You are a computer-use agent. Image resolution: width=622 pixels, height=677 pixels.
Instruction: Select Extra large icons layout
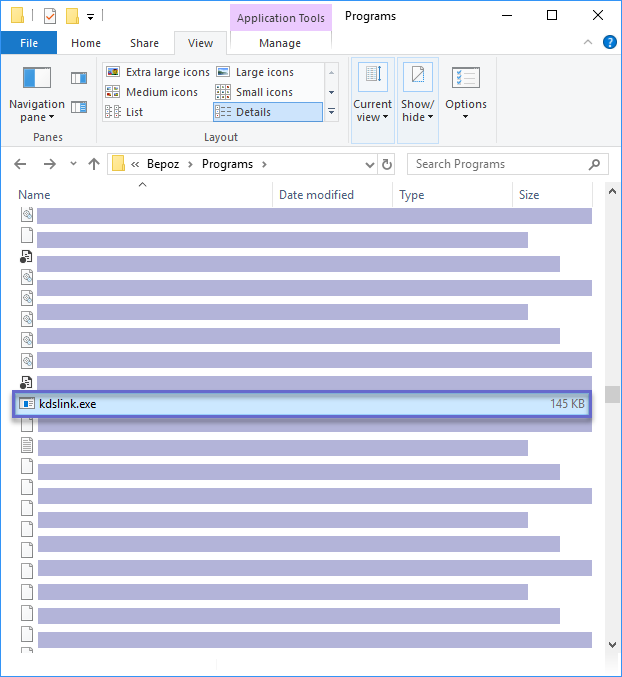(x=157, y=72)
